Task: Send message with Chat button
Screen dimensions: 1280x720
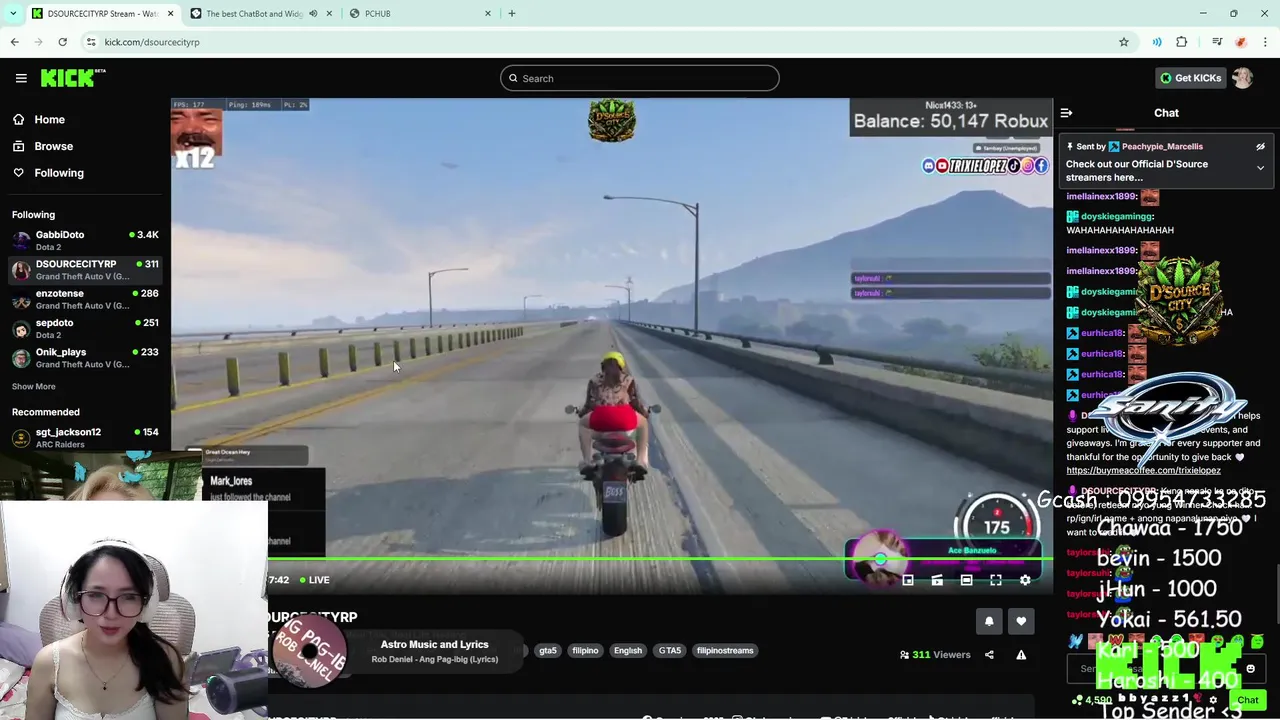Action: coord(1248,700)
